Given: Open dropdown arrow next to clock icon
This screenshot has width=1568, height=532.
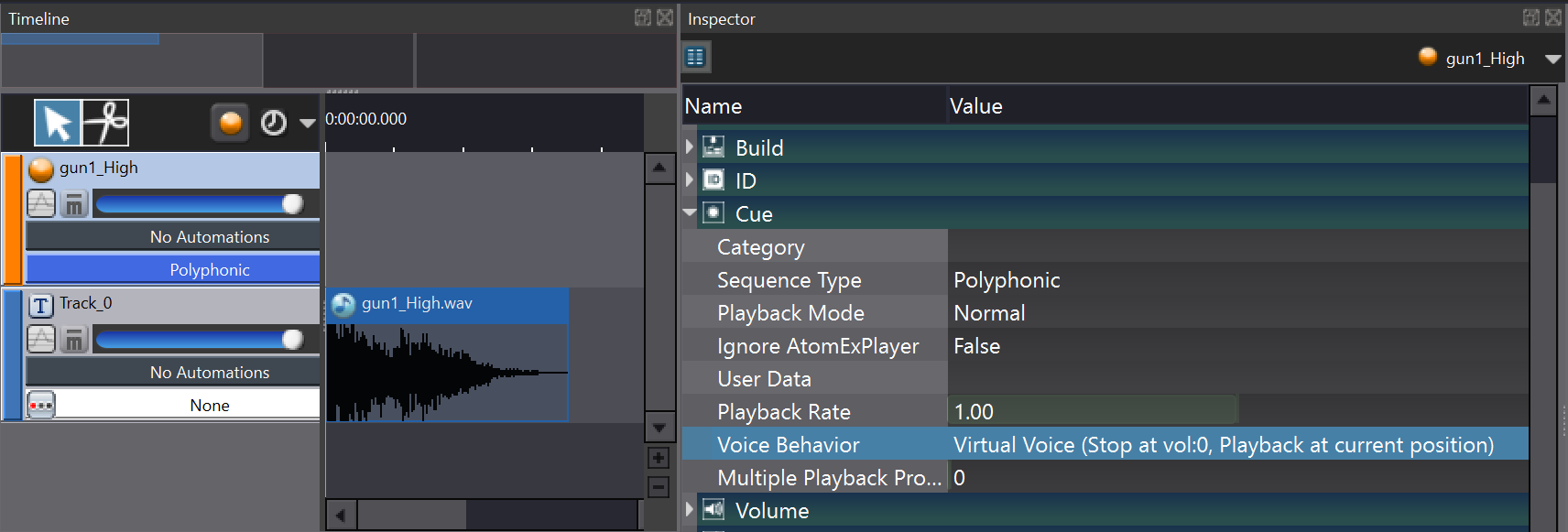Looking at the screenshot, I should coord(308,124).
